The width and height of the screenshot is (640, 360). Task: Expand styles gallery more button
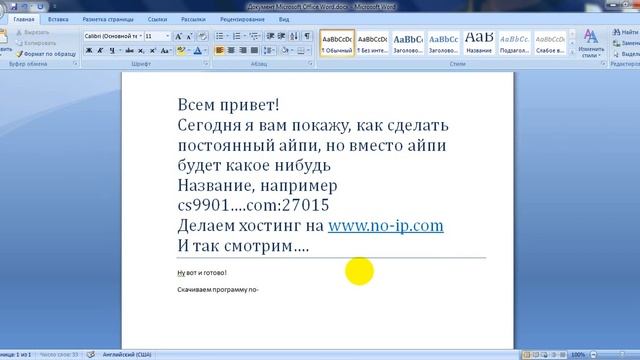(x=572, y=53)
